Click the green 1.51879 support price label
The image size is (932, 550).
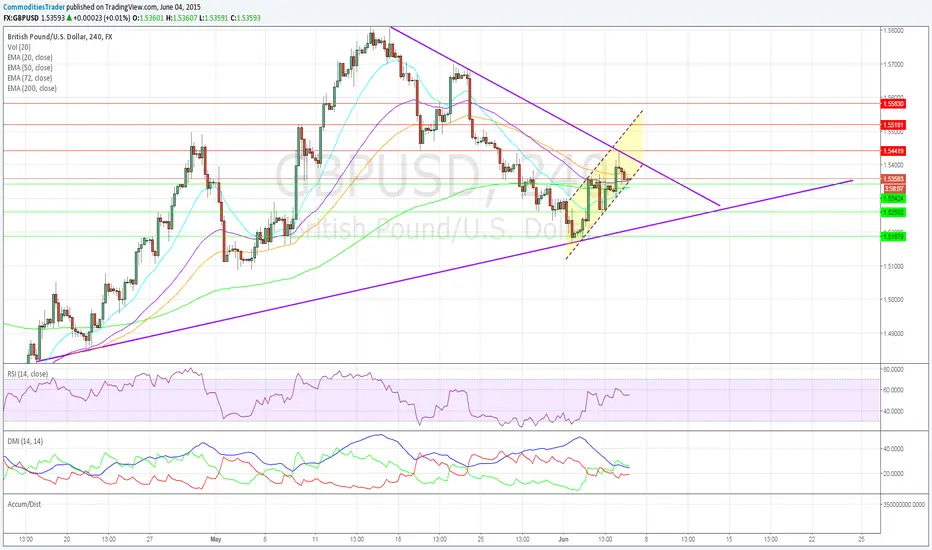click(x=894, y=237)
